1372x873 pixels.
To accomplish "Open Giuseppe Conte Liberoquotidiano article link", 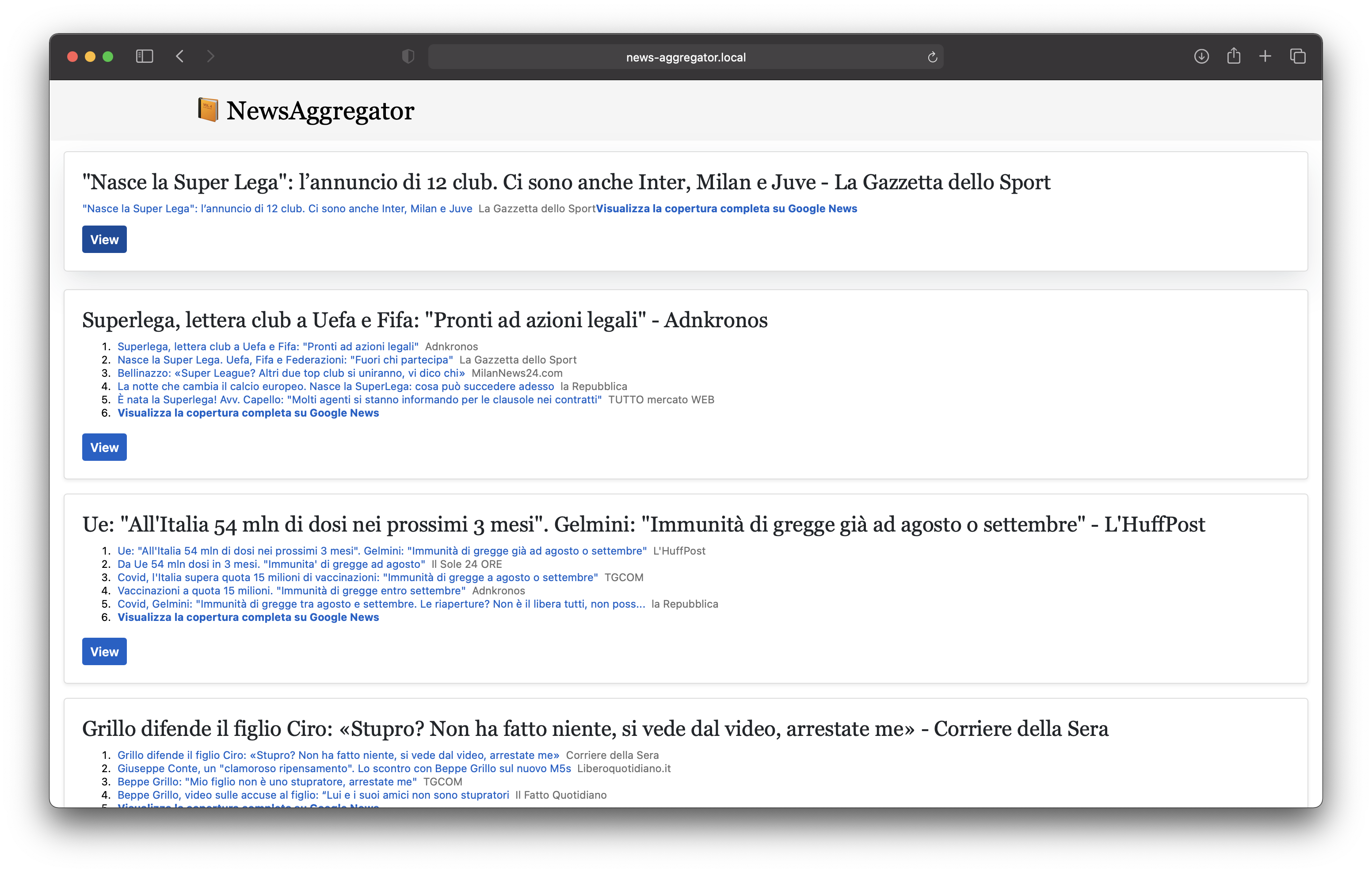I will coord(343,768).
